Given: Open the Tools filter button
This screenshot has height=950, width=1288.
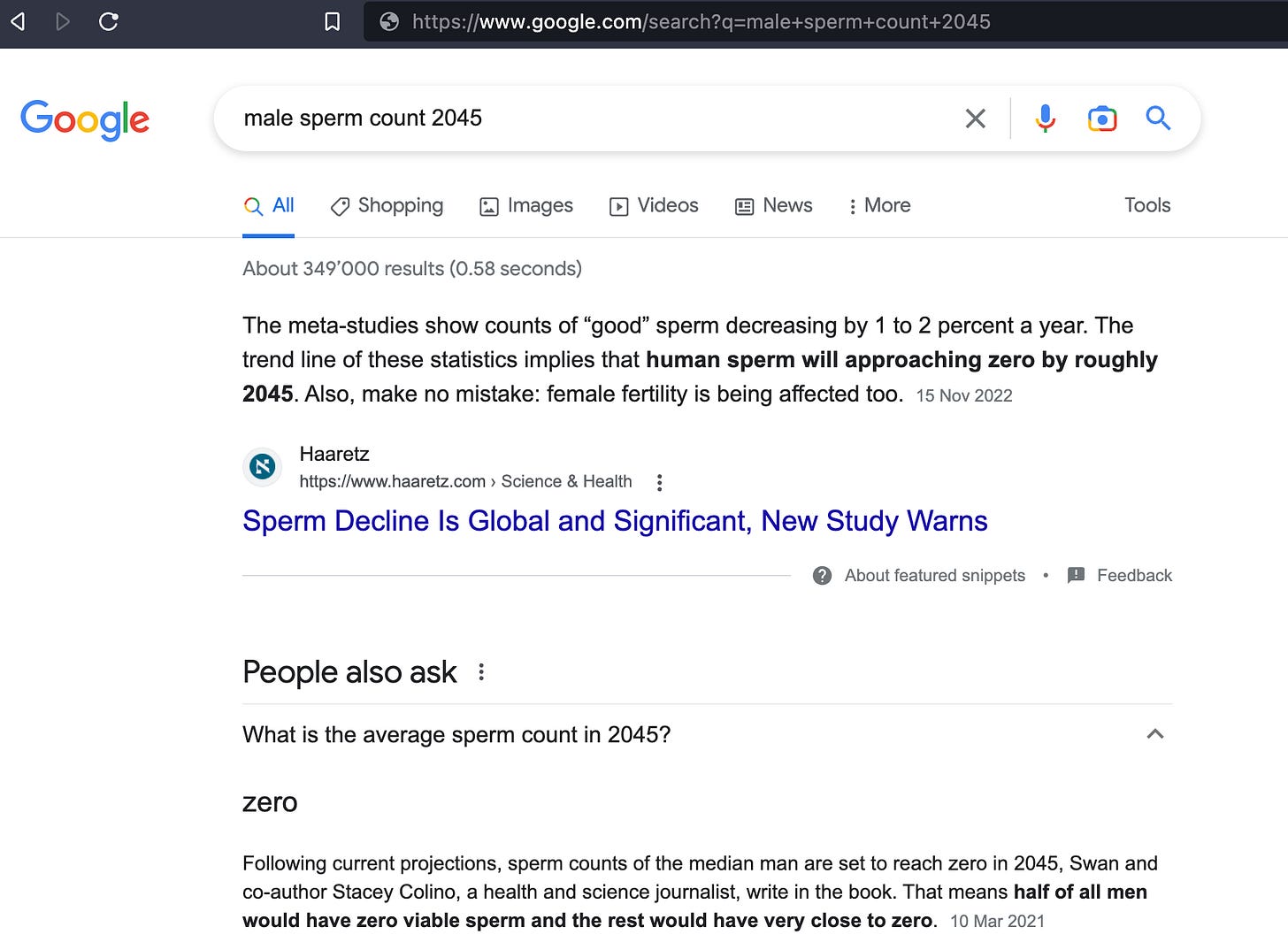Looking at the screenshot, I should pyautogui.click(x=1147, y=205).
